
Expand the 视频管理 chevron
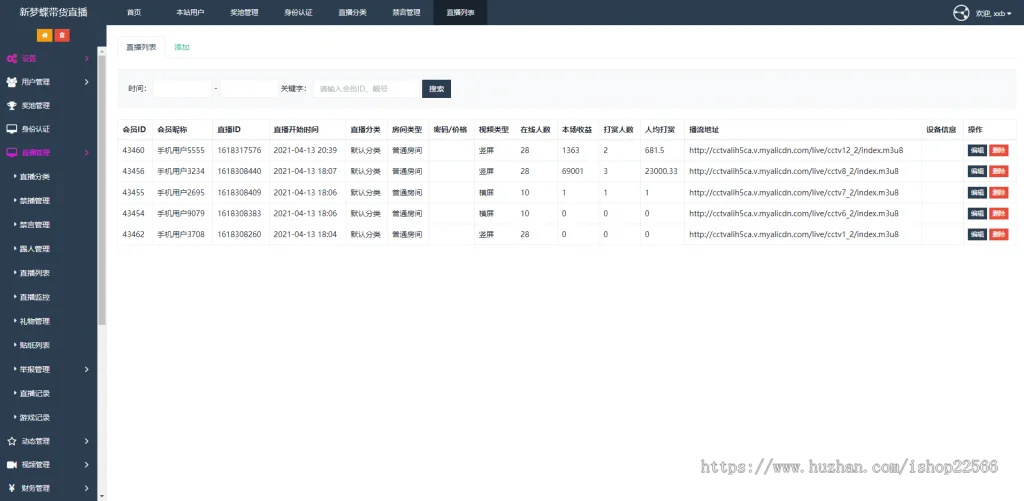pyautogui.click(x=87, y=465)
